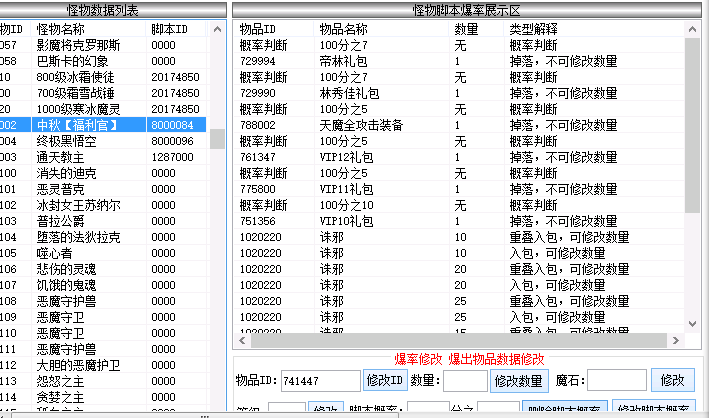Select monster 终极黑悟空
This screenshot has height=418, width=709.
click(x=66, y=141)
